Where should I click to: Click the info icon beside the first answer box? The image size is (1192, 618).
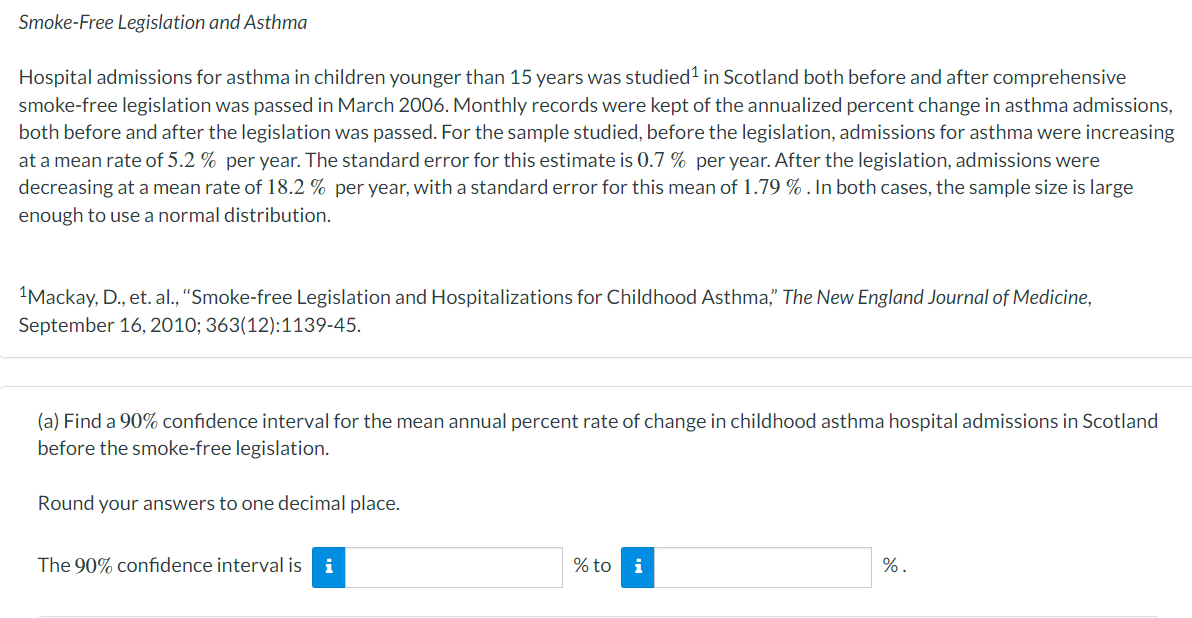328,566
